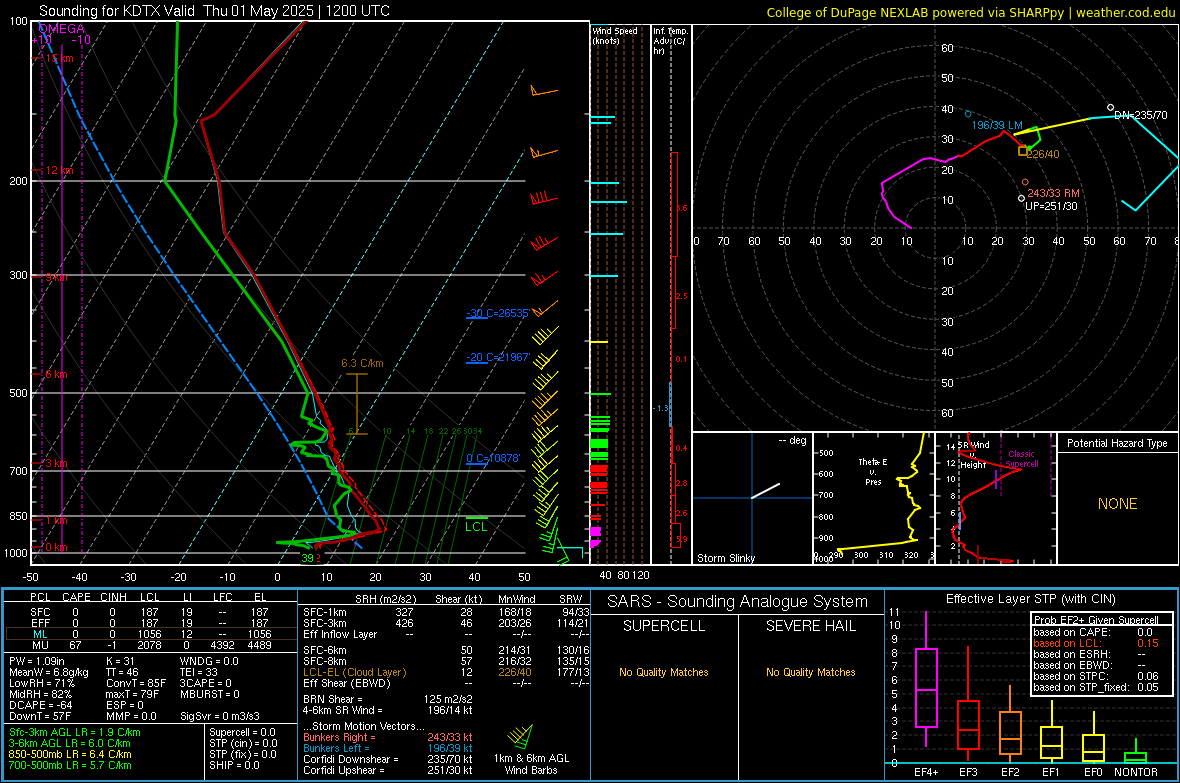Select the 850 pressure level label
Image resolution: width=1180 pixels, height=783 pixels.
click(x=18, y=516)
